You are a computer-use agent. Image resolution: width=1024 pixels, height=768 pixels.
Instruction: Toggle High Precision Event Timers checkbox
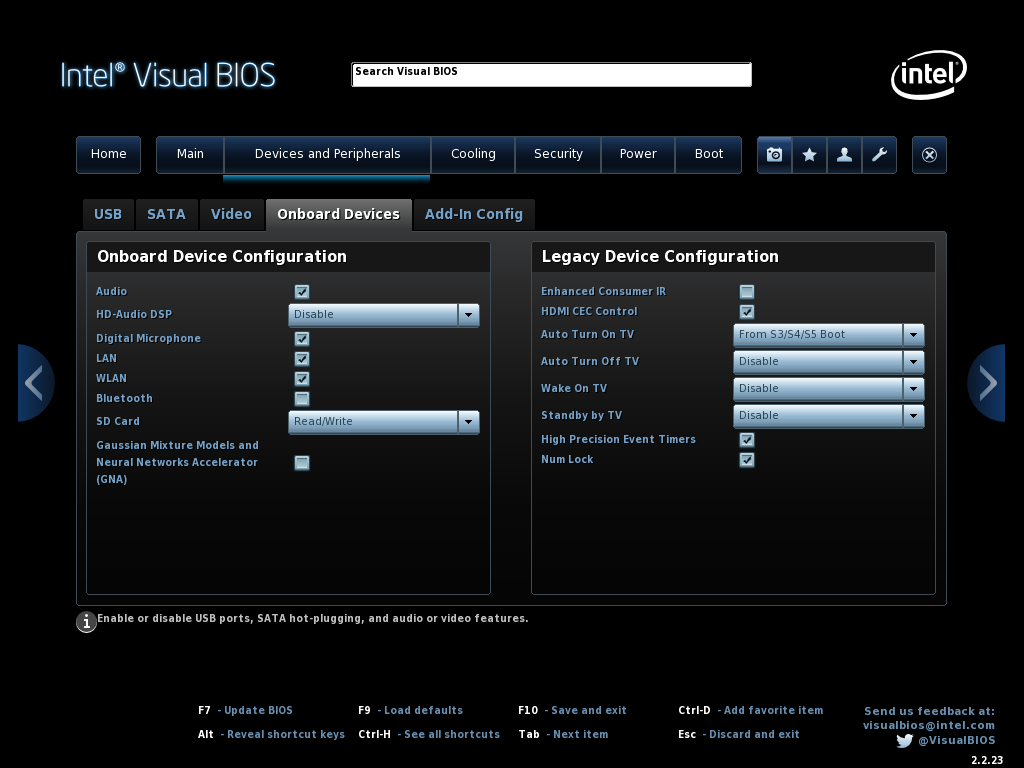(747, 440)
